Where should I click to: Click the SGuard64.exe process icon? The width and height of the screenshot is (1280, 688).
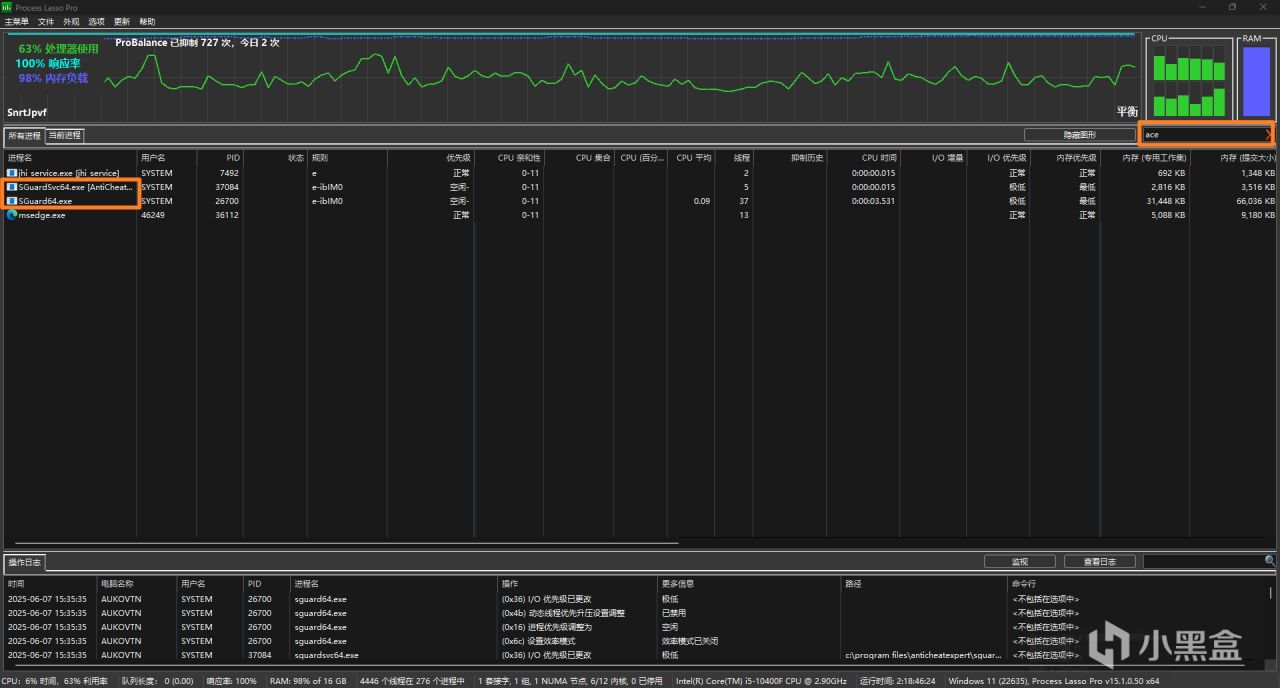pos(12,201)
